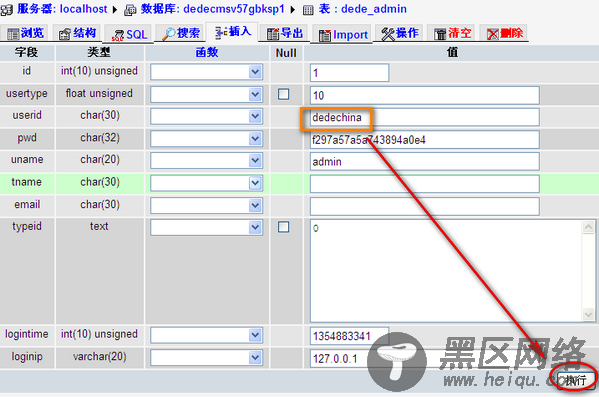
Task: Click the id value field
Action: coord(349,73)
